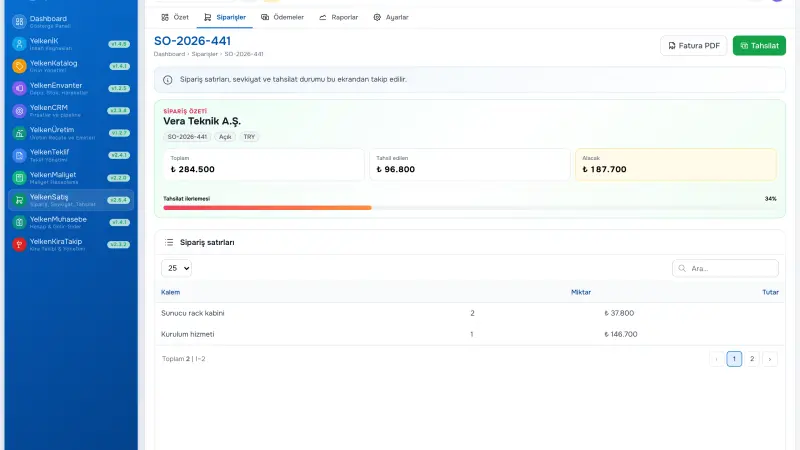800x450 pixels.
Task: Download the Fatura PDF
Action: pyautogui.click(x=693, y=45)
